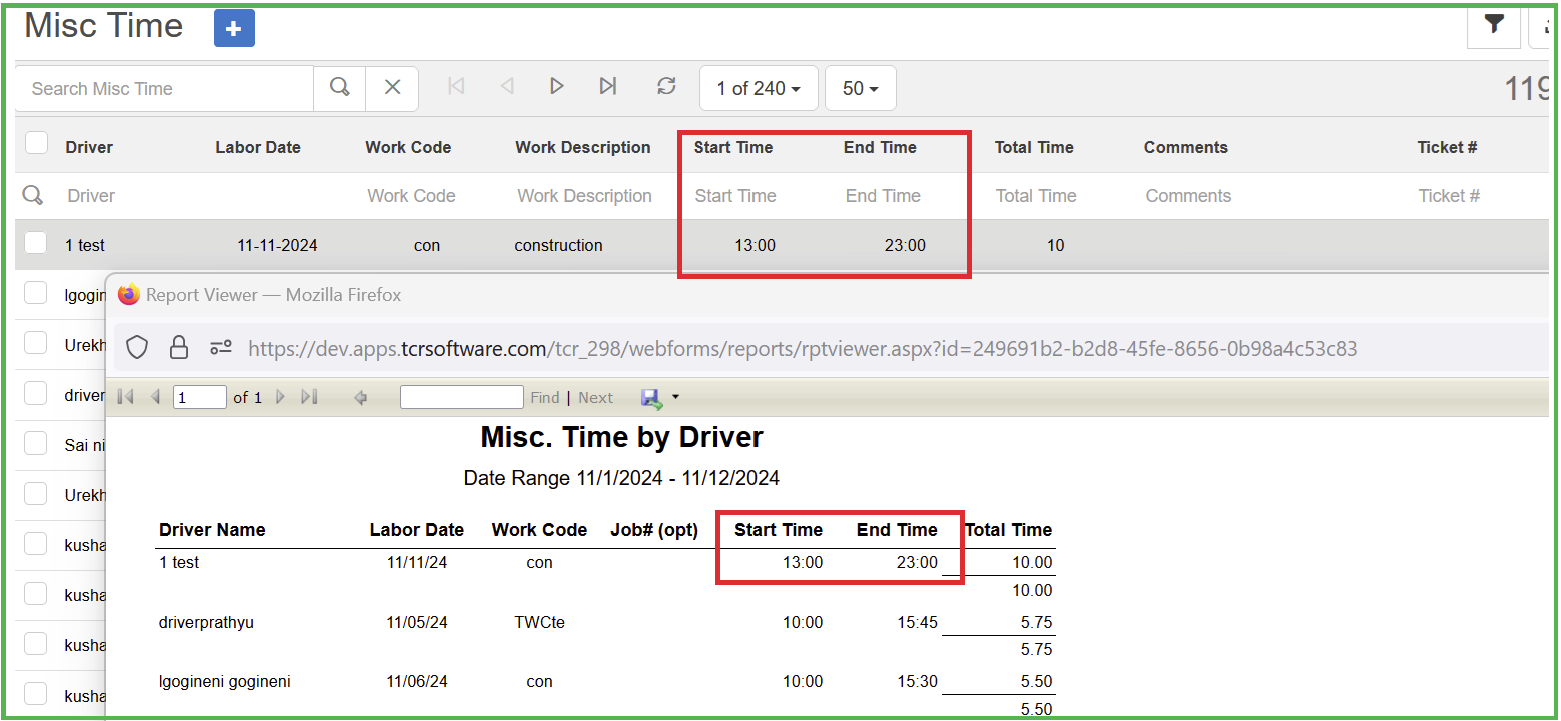Click the lgogineni gogineni name in the report
This screenshot has width=1561, height=721.
[225, 681]
